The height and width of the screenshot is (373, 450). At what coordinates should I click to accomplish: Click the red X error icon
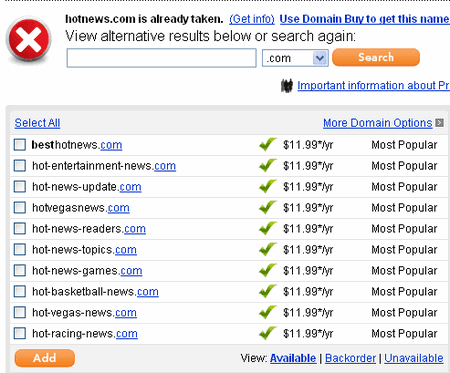click(29, 40)
